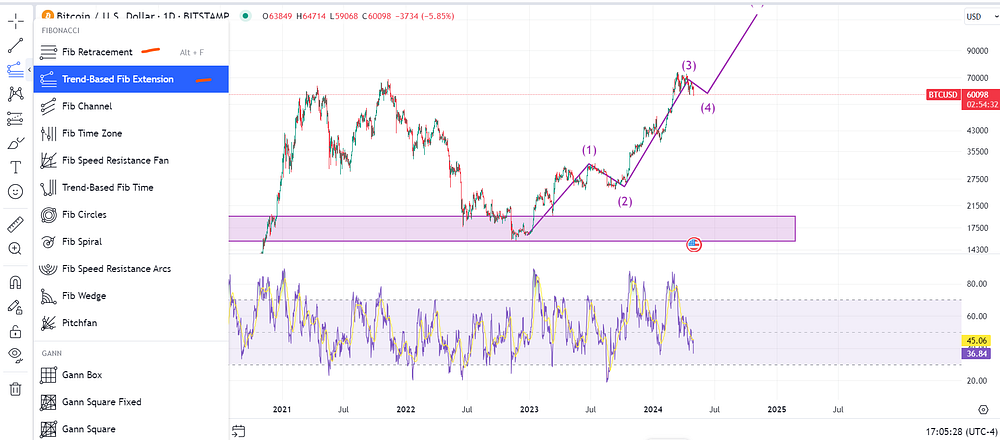The width and height of the screenshot is (1000, 440).
Task: Choose Trend-Based Fib Extension tool
Action: (x=131, y=79)
